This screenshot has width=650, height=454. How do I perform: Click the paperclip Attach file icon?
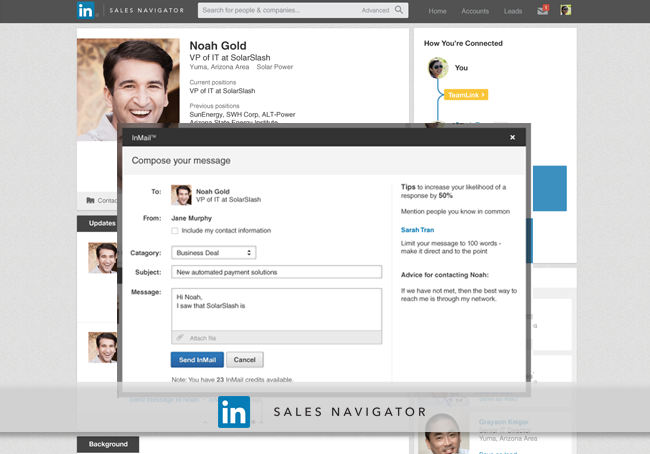point(180,338)
